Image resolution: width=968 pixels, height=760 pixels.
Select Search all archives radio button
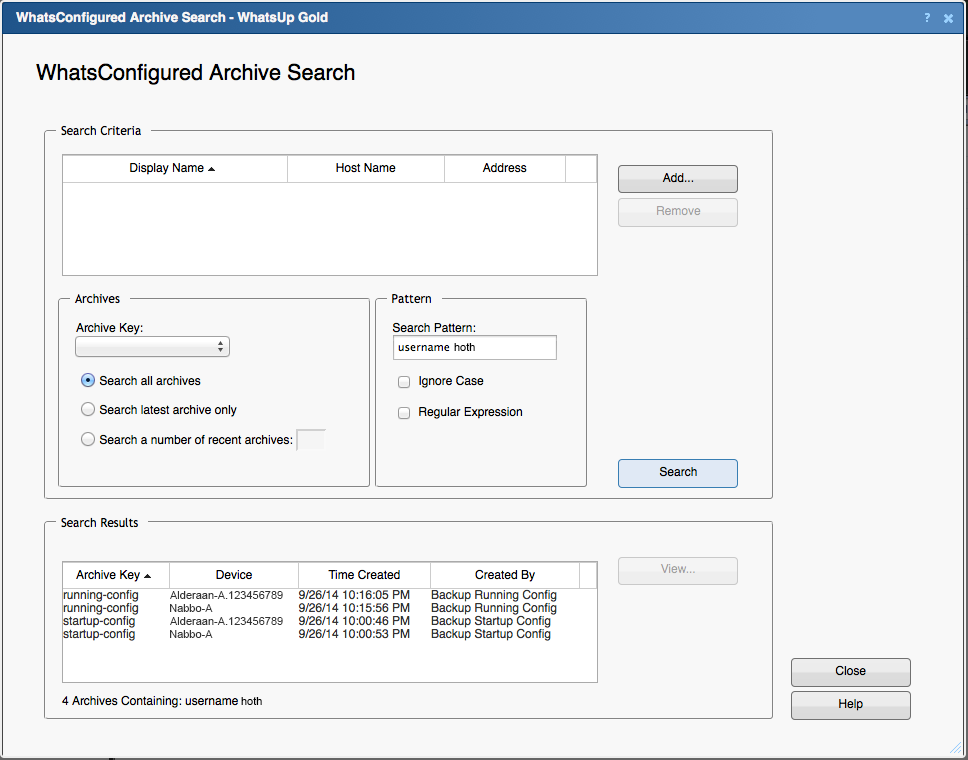(x=88, y=380)
